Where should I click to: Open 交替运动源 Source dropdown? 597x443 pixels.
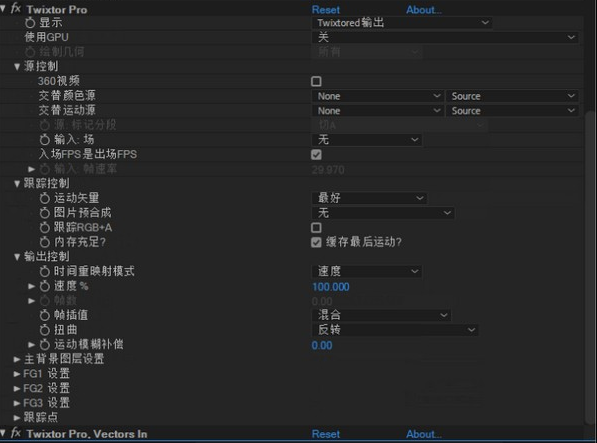(x=512, y=111)
